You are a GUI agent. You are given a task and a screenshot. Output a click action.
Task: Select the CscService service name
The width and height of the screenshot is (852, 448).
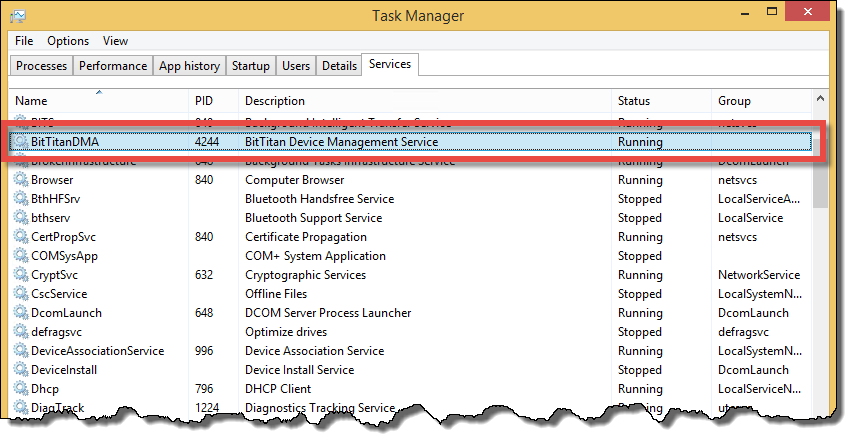[59, 294]
